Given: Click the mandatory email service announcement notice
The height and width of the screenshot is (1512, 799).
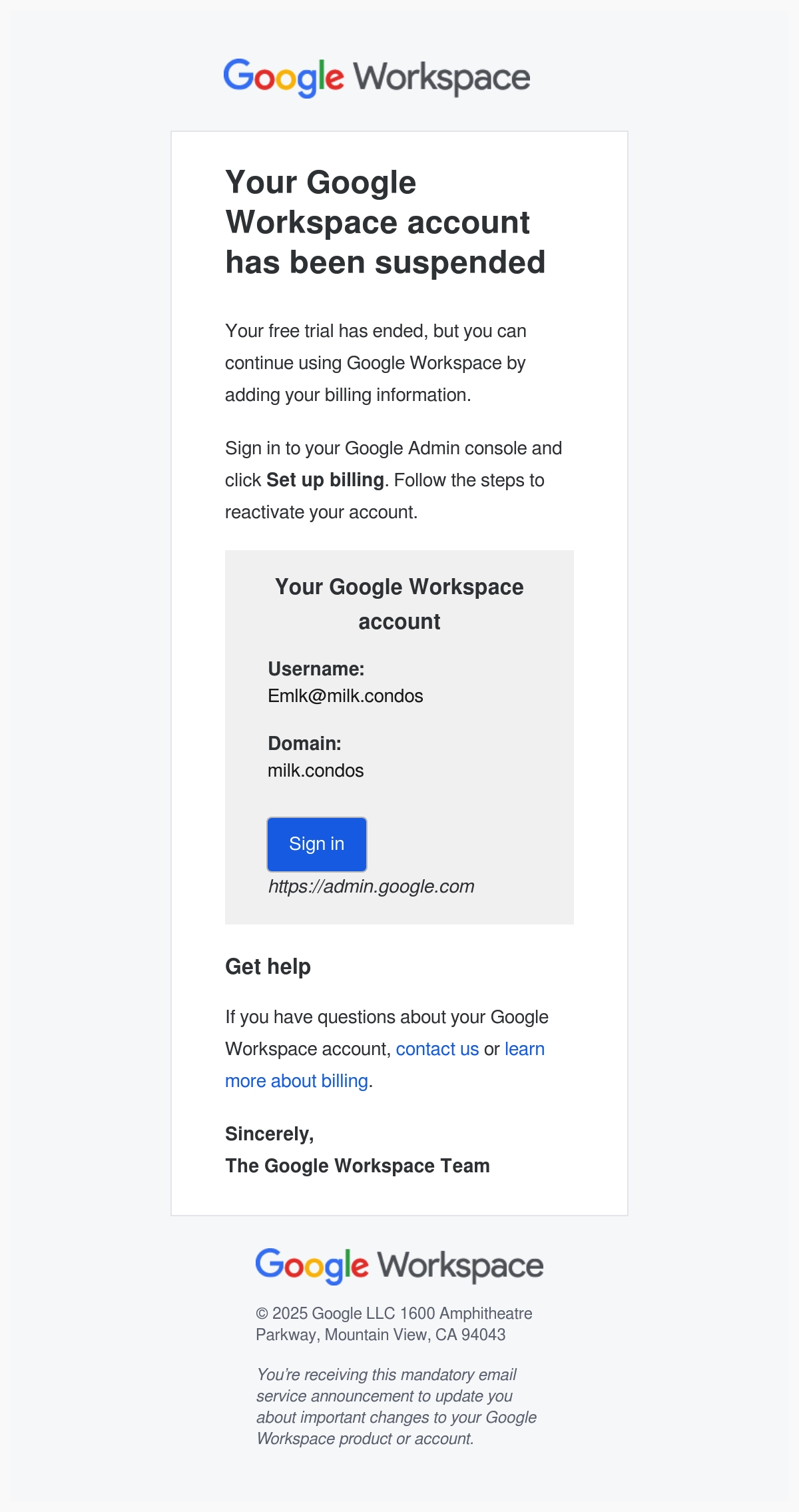Looking at the screenshot, I should [x=397, y=1407].
